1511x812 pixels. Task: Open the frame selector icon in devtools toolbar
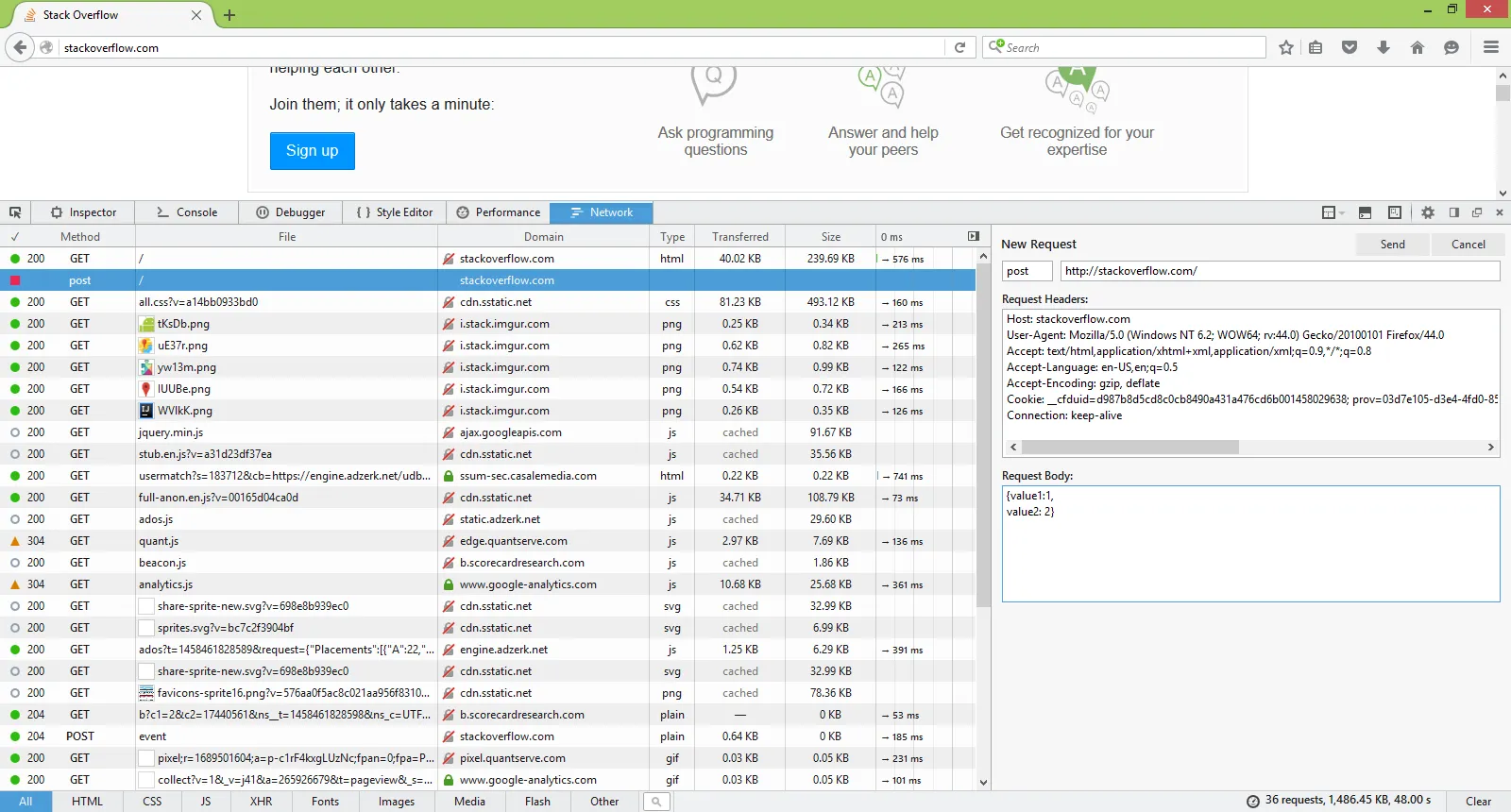pyautogui.click(x=1329, y=212)
